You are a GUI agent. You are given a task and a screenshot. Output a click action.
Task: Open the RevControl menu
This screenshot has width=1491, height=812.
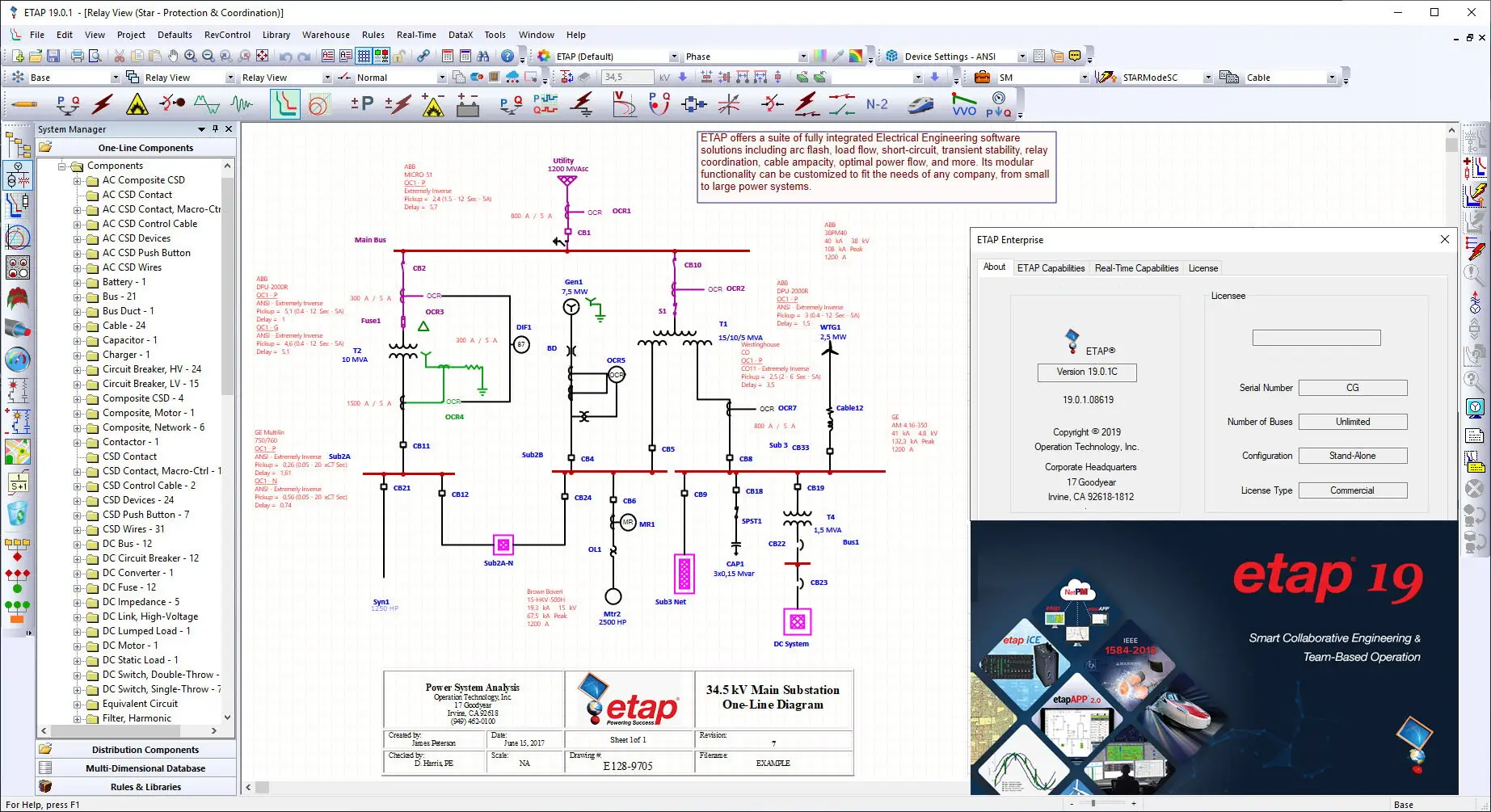coord(227,35)
